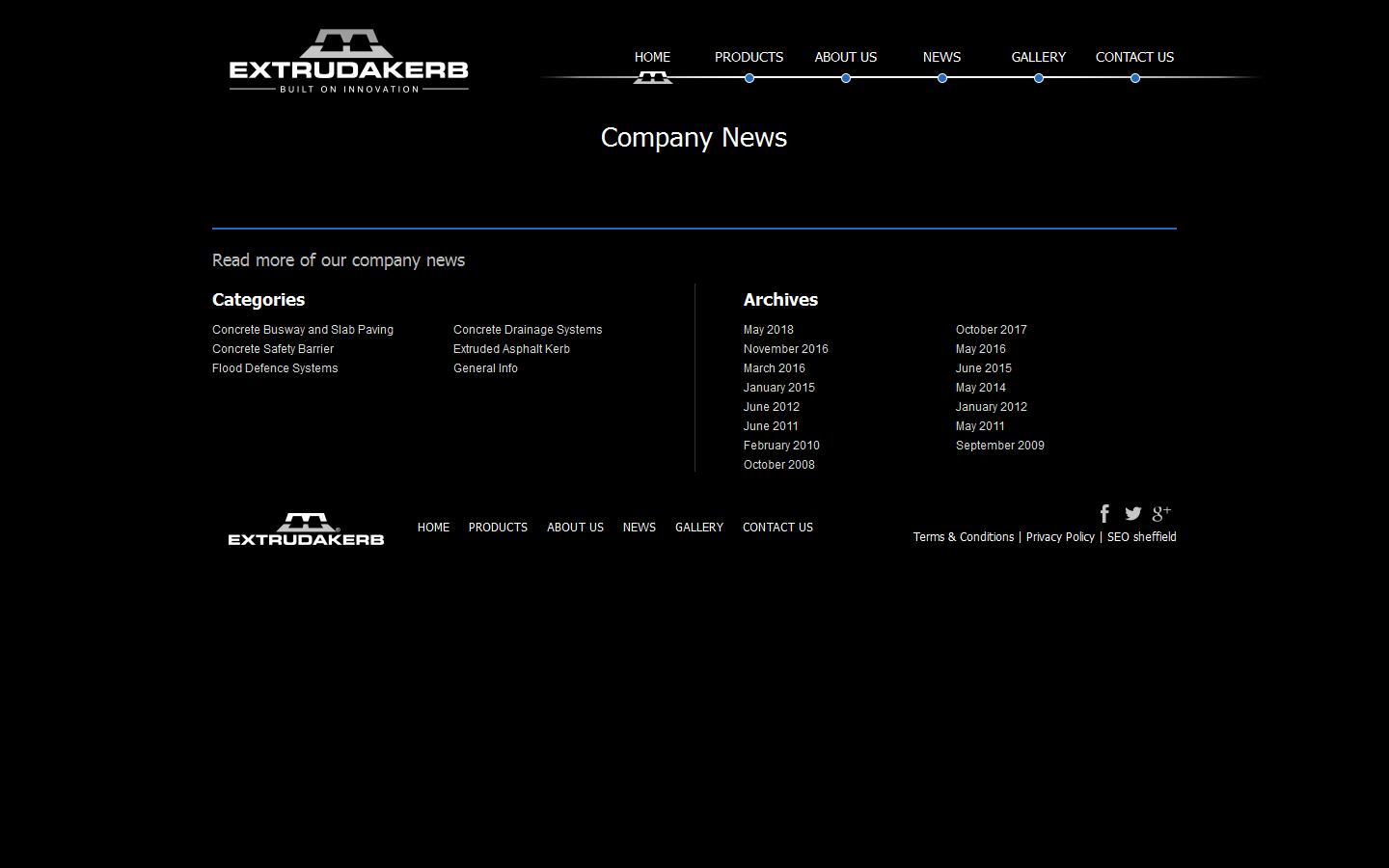The height and width of the screenshot is (868, 1389).
Task: Open the GALLERY menu item
Action: tap(1038, 57)
